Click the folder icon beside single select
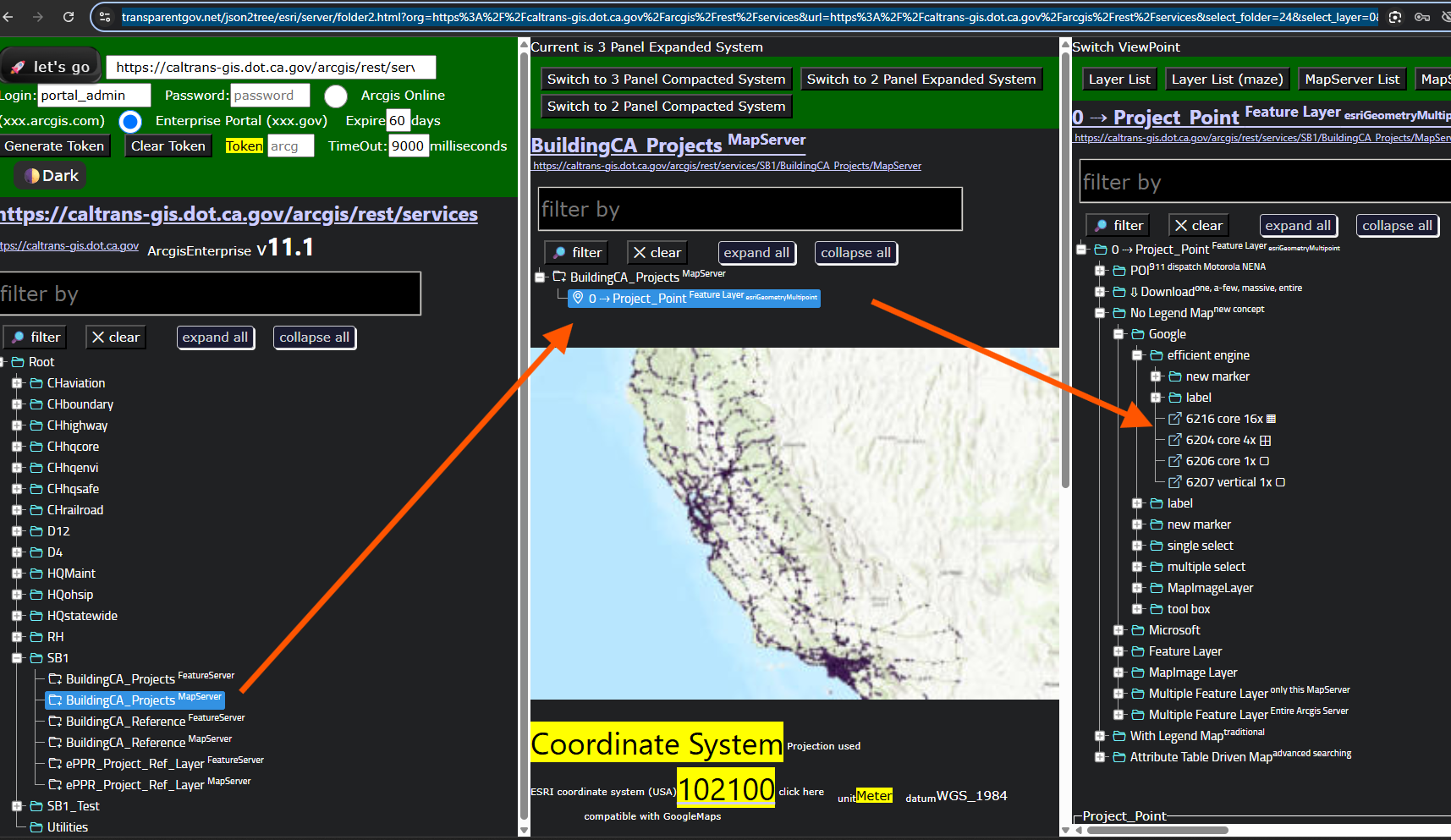 [1157, 546]
